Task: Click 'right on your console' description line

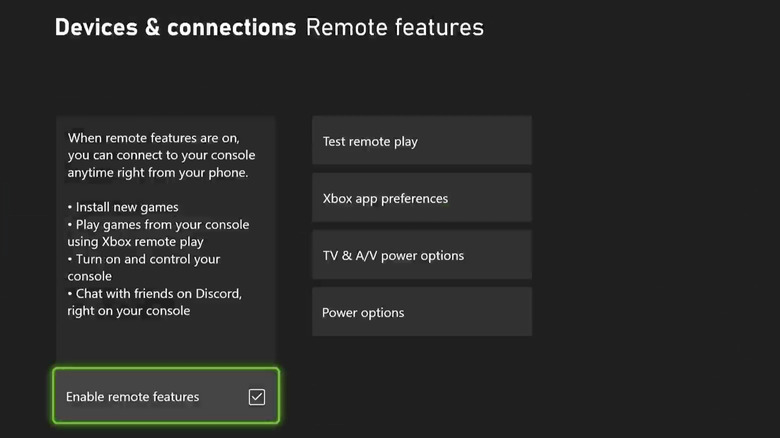Action: (x=129, y=310)
